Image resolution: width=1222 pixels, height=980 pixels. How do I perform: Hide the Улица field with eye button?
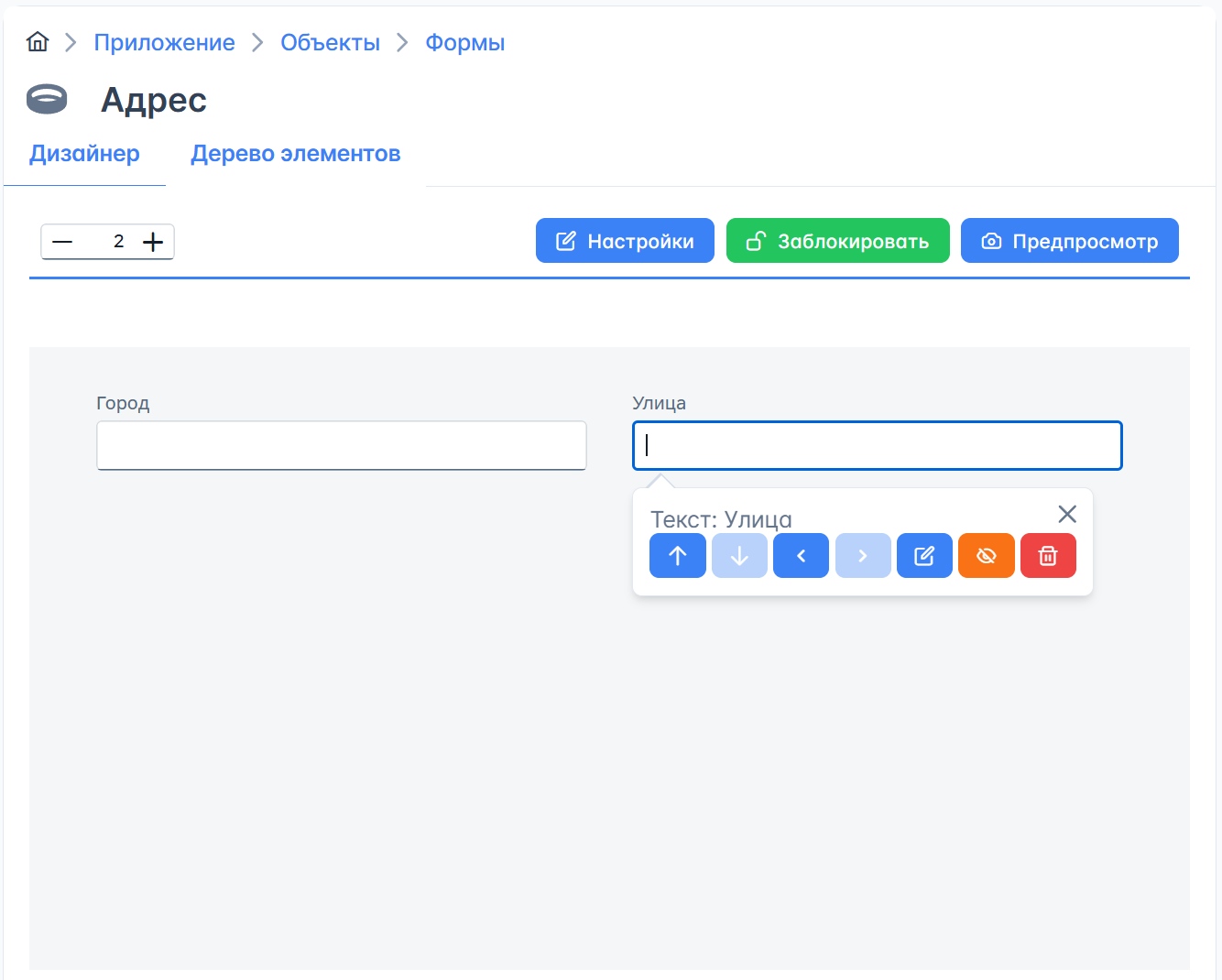986,556
